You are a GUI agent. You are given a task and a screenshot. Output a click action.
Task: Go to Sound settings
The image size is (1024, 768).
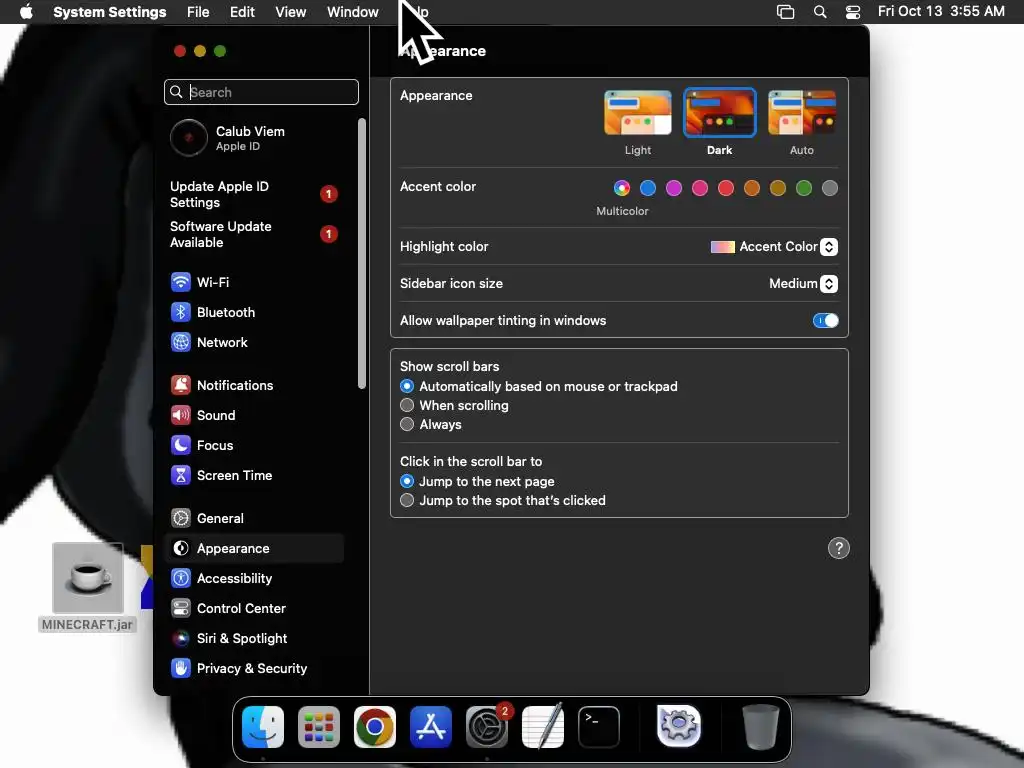(x=254, y=415)
